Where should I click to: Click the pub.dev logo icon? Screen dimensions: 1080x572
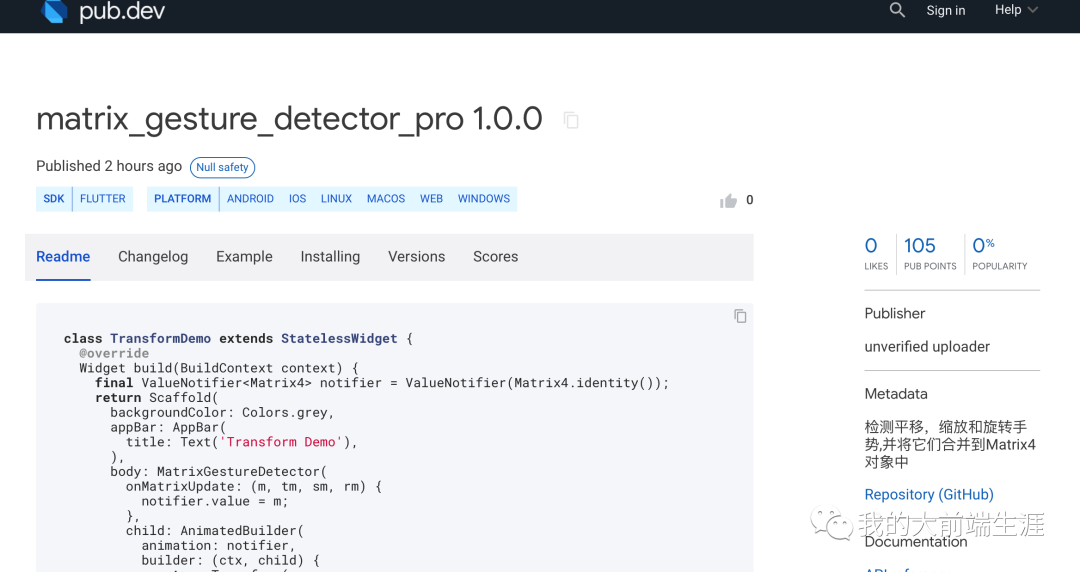[x=54, y=11]
